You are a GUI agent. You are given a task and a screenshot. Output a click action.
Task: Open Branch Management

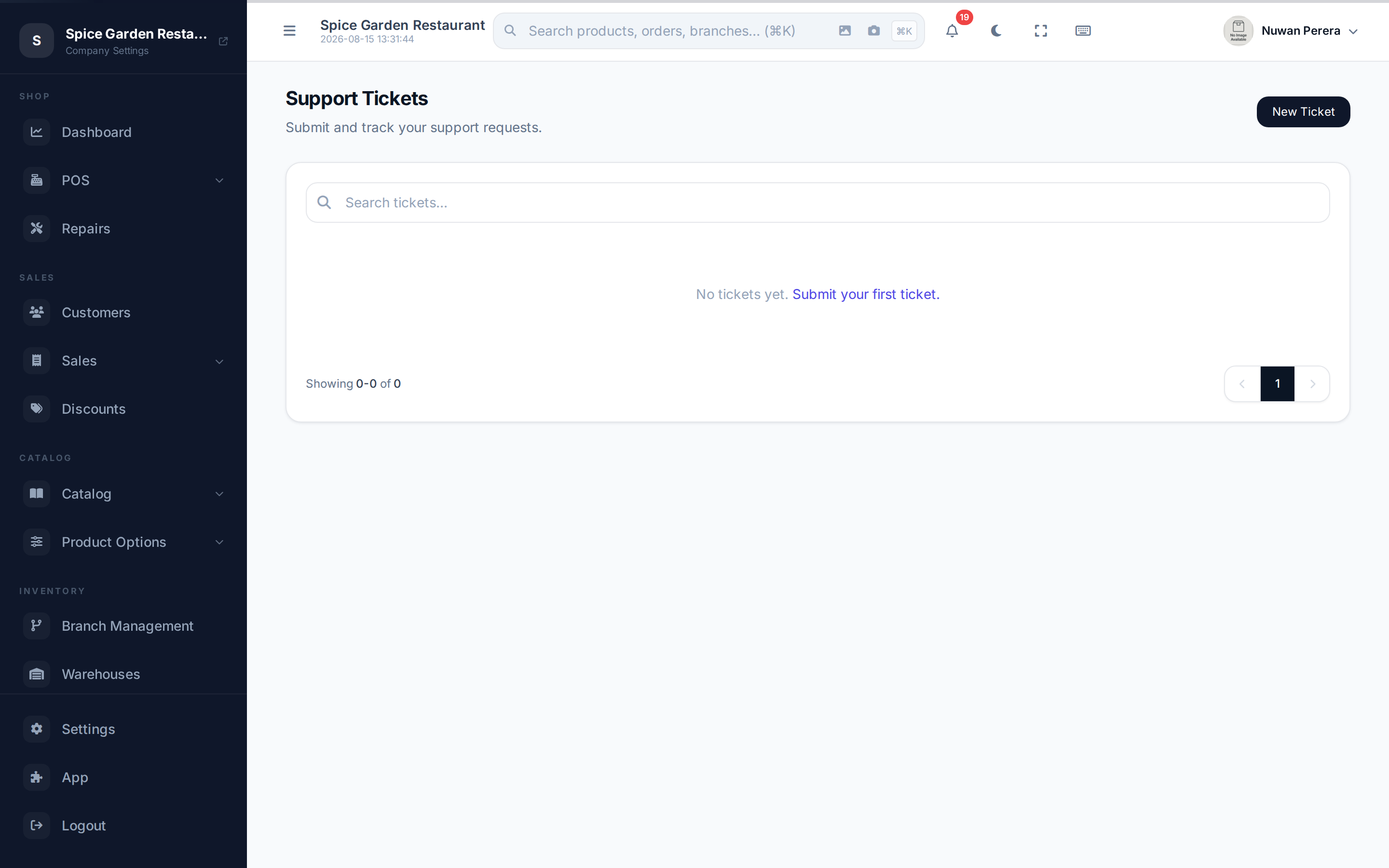[x=123, y=626]
